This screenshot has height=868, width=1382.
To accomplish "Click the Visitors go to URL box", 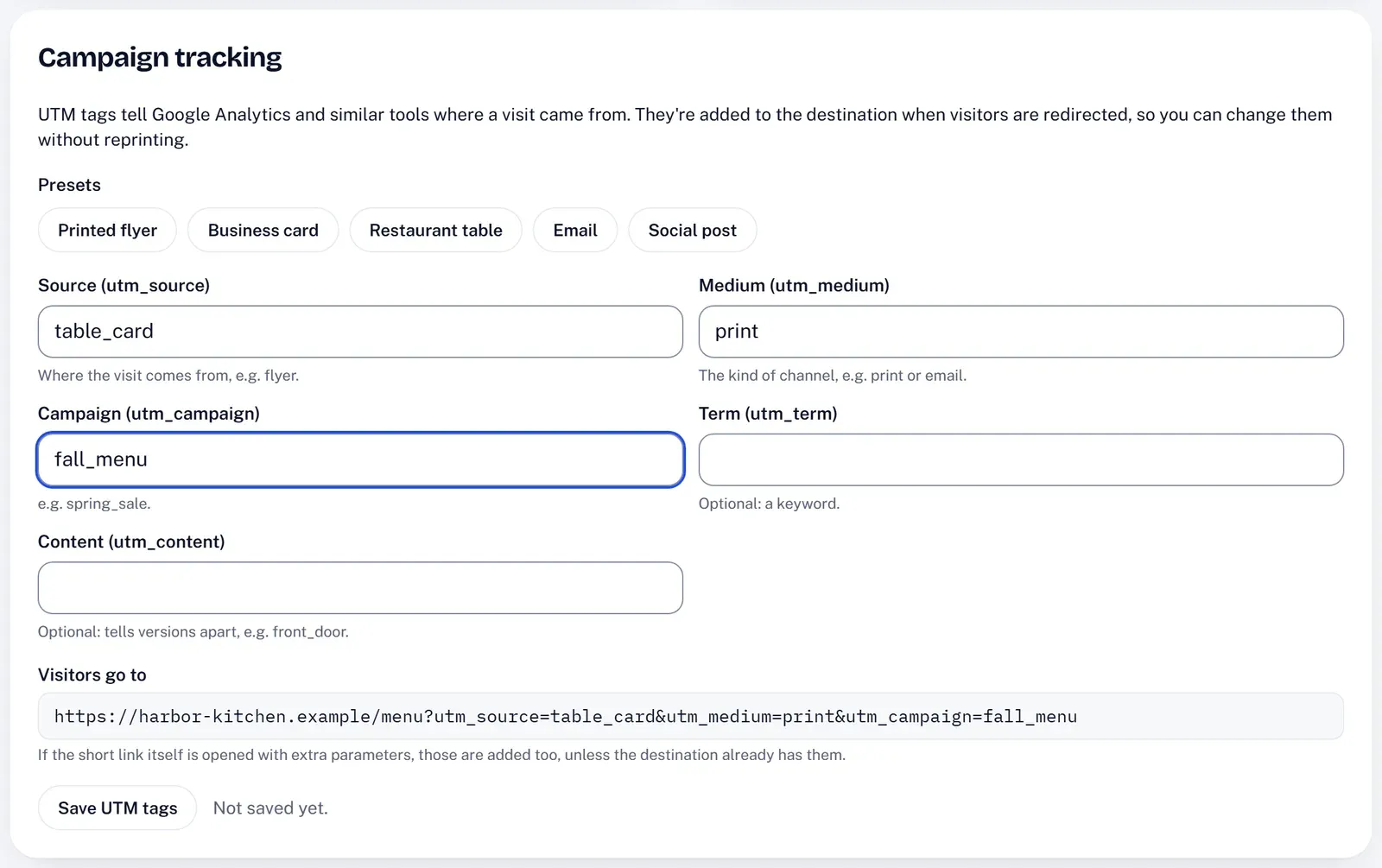I will (691, 716).
